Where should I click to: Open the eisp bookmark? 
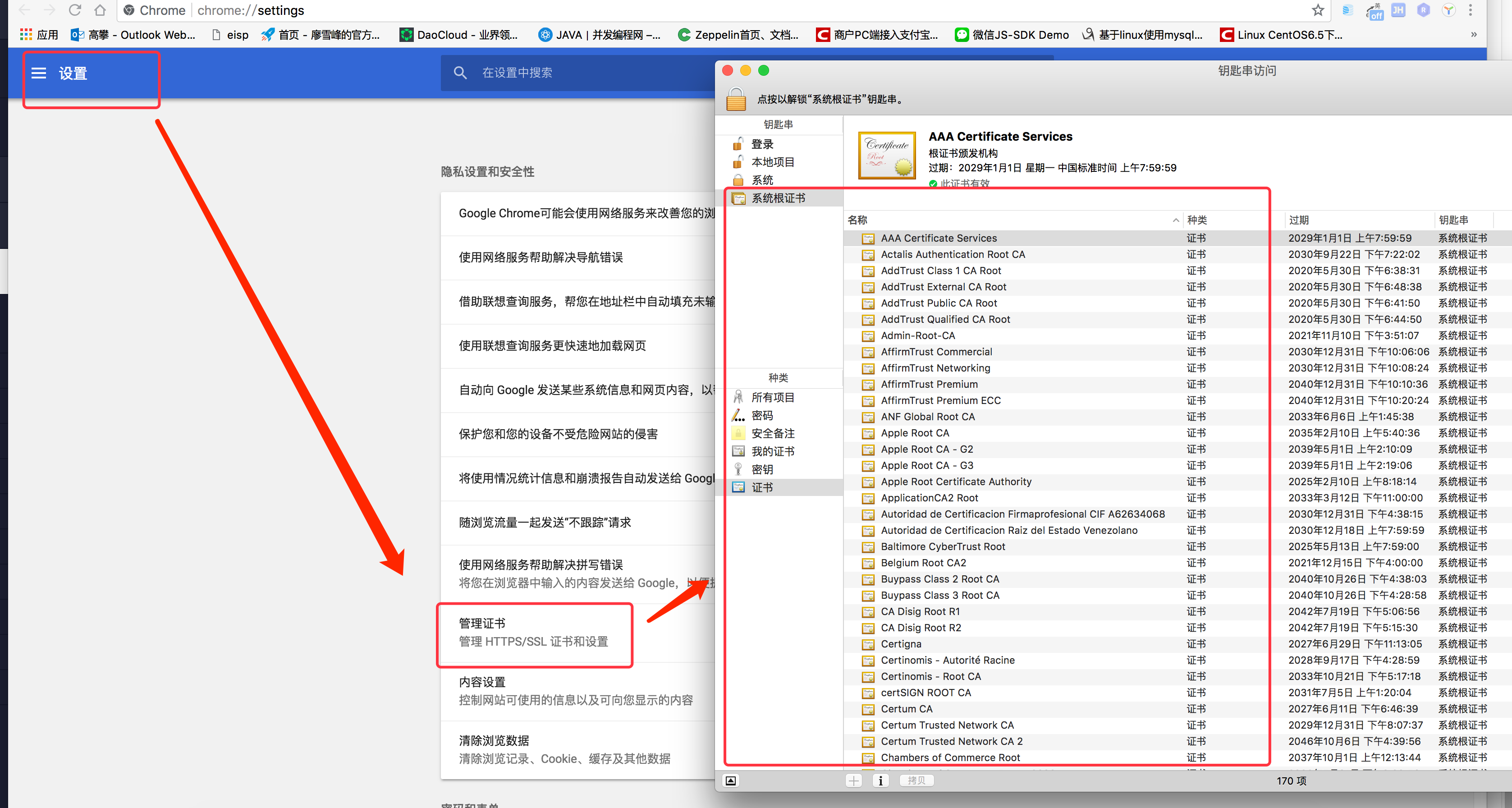(230, 35)
